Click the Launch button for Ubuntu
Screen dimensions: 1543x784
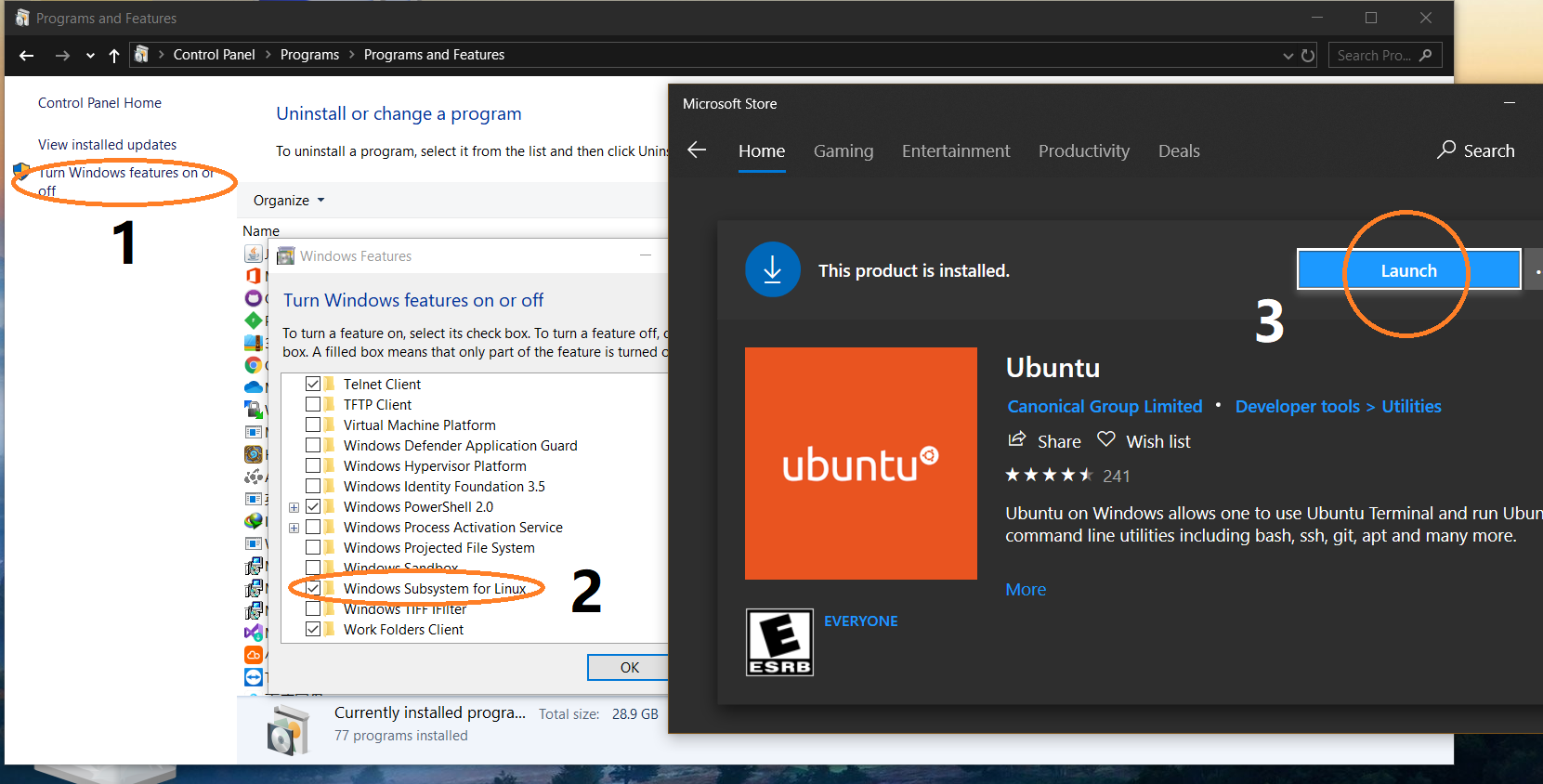(1408, 269)
